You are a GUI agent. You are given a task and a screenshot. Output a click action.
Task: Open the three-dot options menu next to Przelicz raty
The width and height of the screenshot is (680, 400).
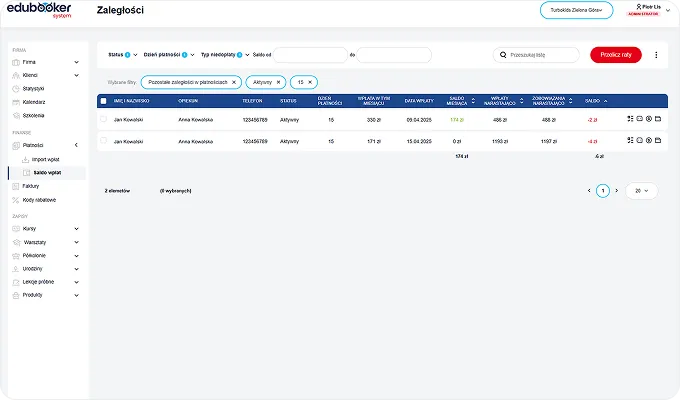point(656,55)
